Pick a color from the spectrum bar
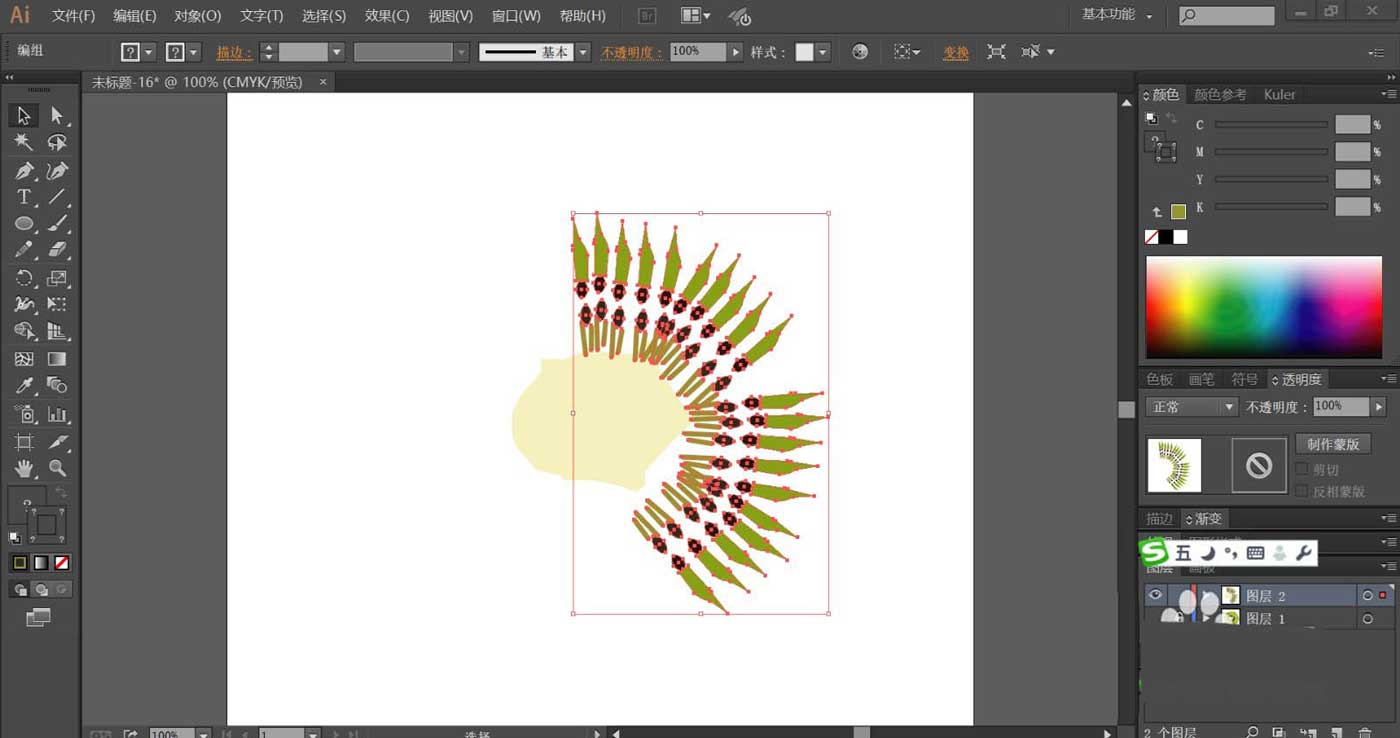 point(1264,307)
